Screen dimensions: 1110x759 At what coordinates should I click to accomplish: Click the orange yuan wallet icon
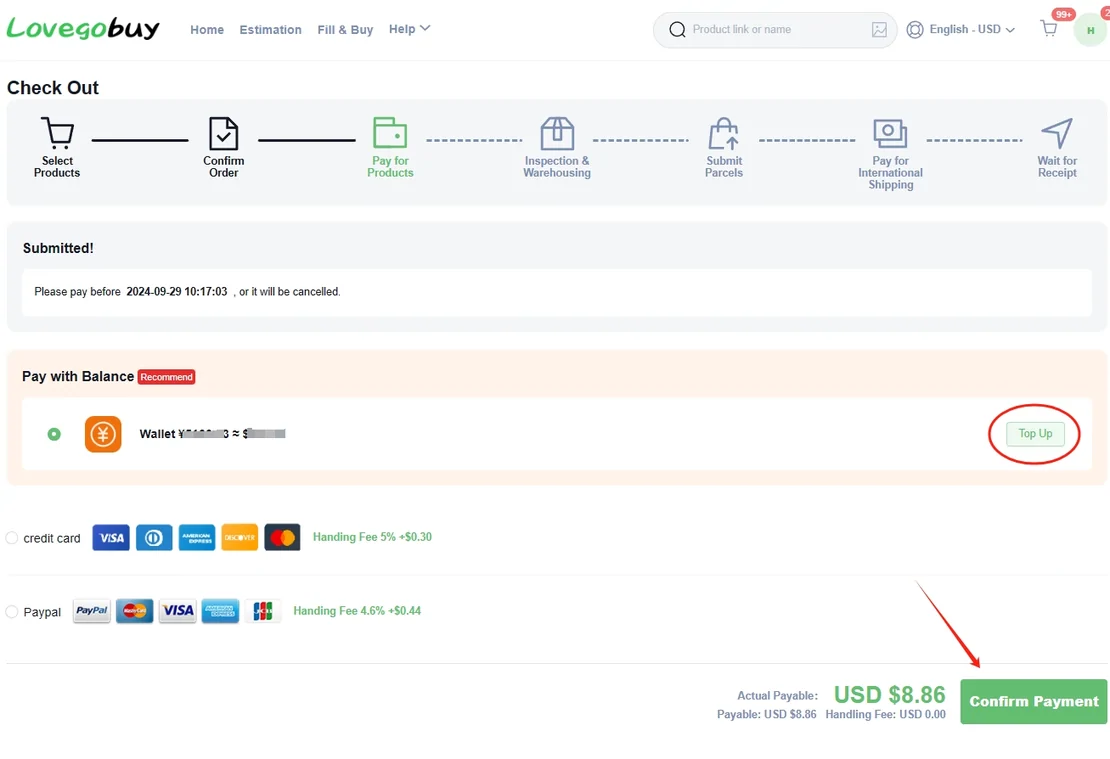pyautogui.click(x=103, y=433)
